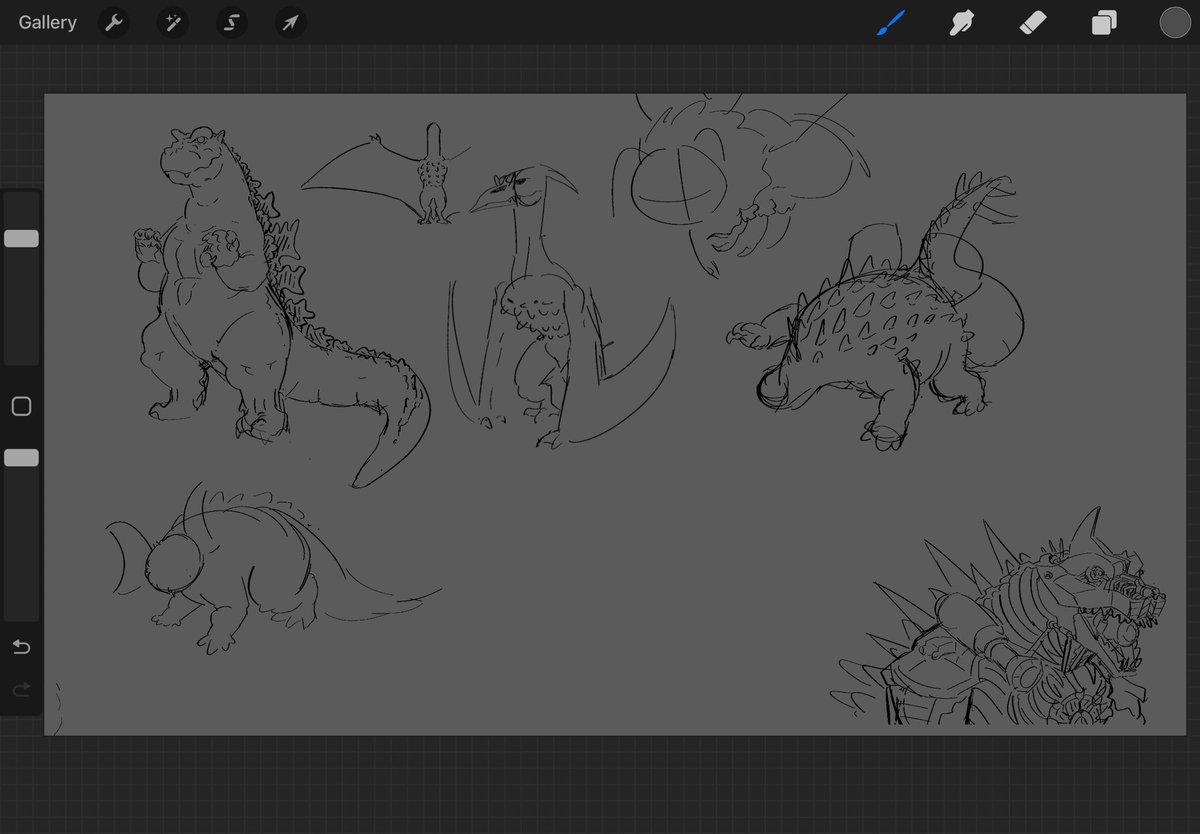Tap the square Modify button on sidebar
Viewport: 1200px width, 834px height.
click(x=21, y=406)
